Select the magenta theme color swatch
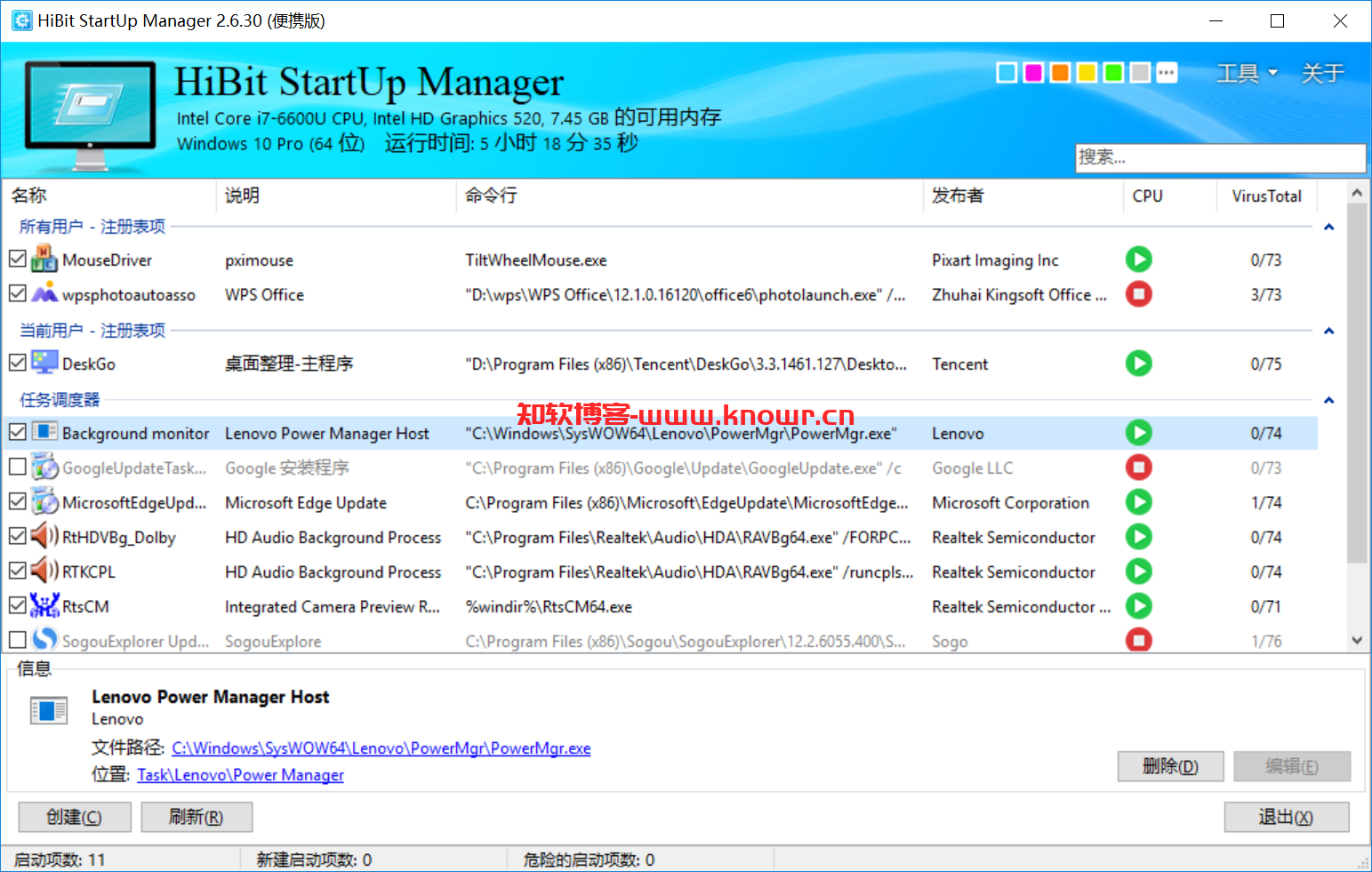 (x=1033, y=73)
